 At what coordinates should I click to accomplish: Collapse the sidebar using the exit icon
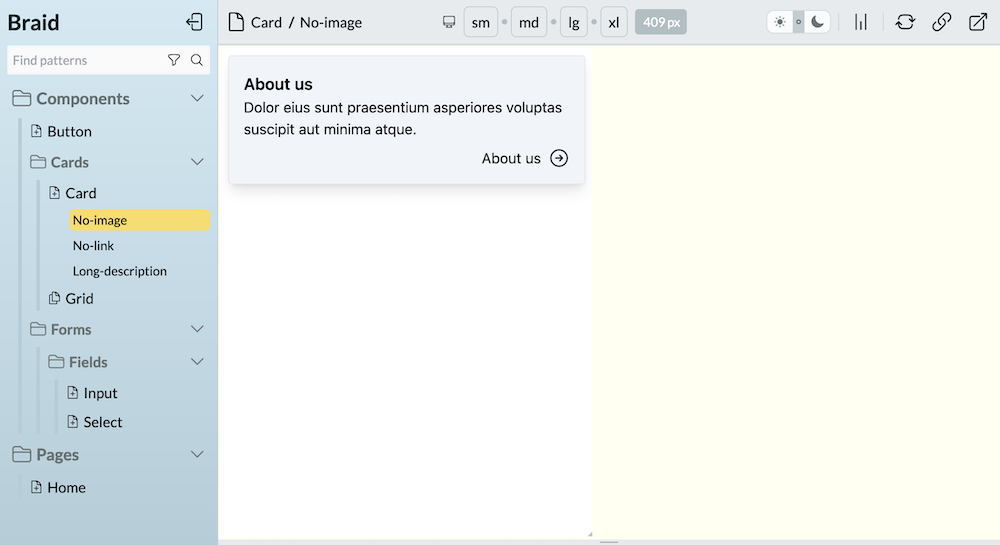(x=195, y=22)
